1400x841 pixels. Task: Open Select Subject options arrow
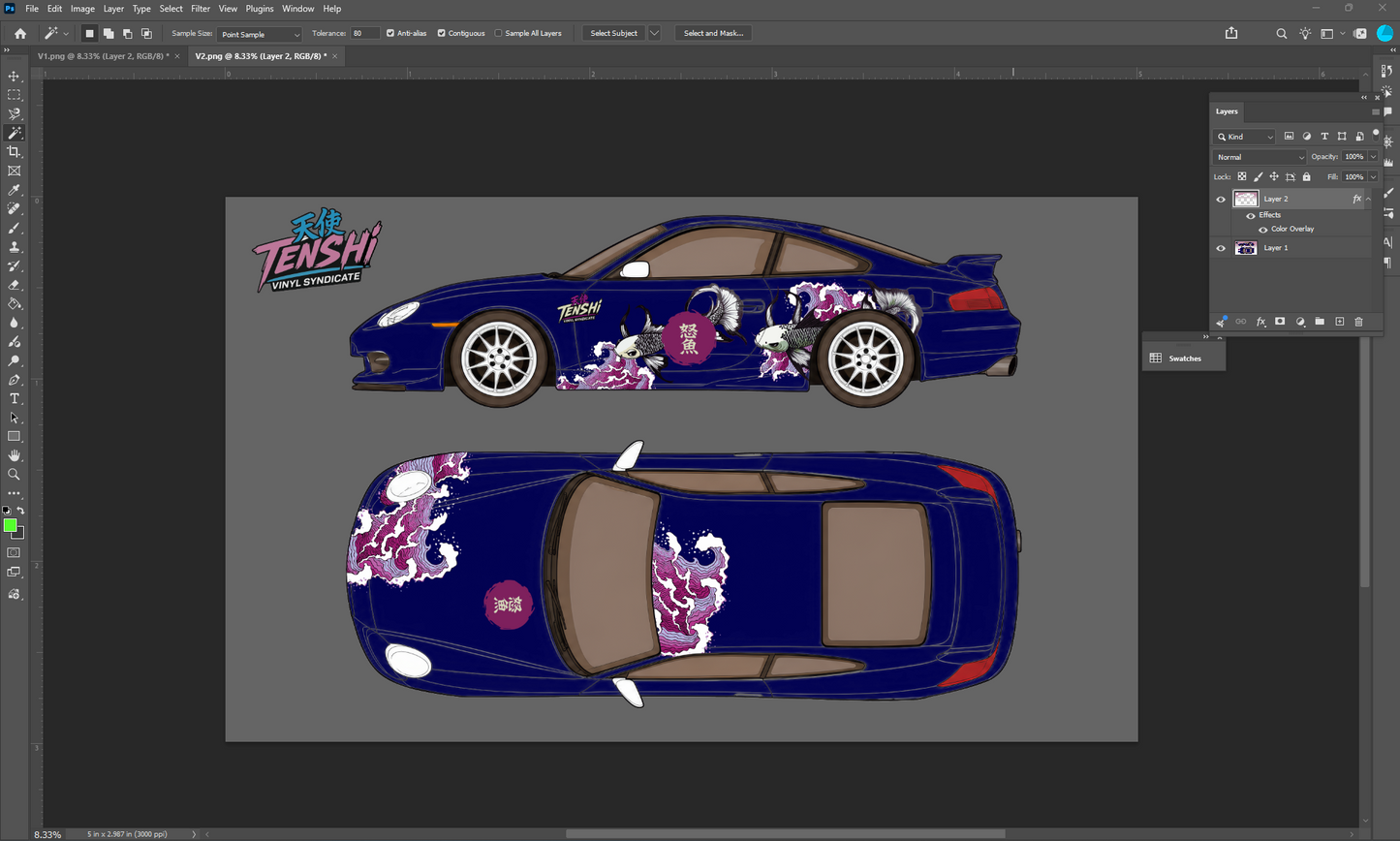(x=654, y=33)
